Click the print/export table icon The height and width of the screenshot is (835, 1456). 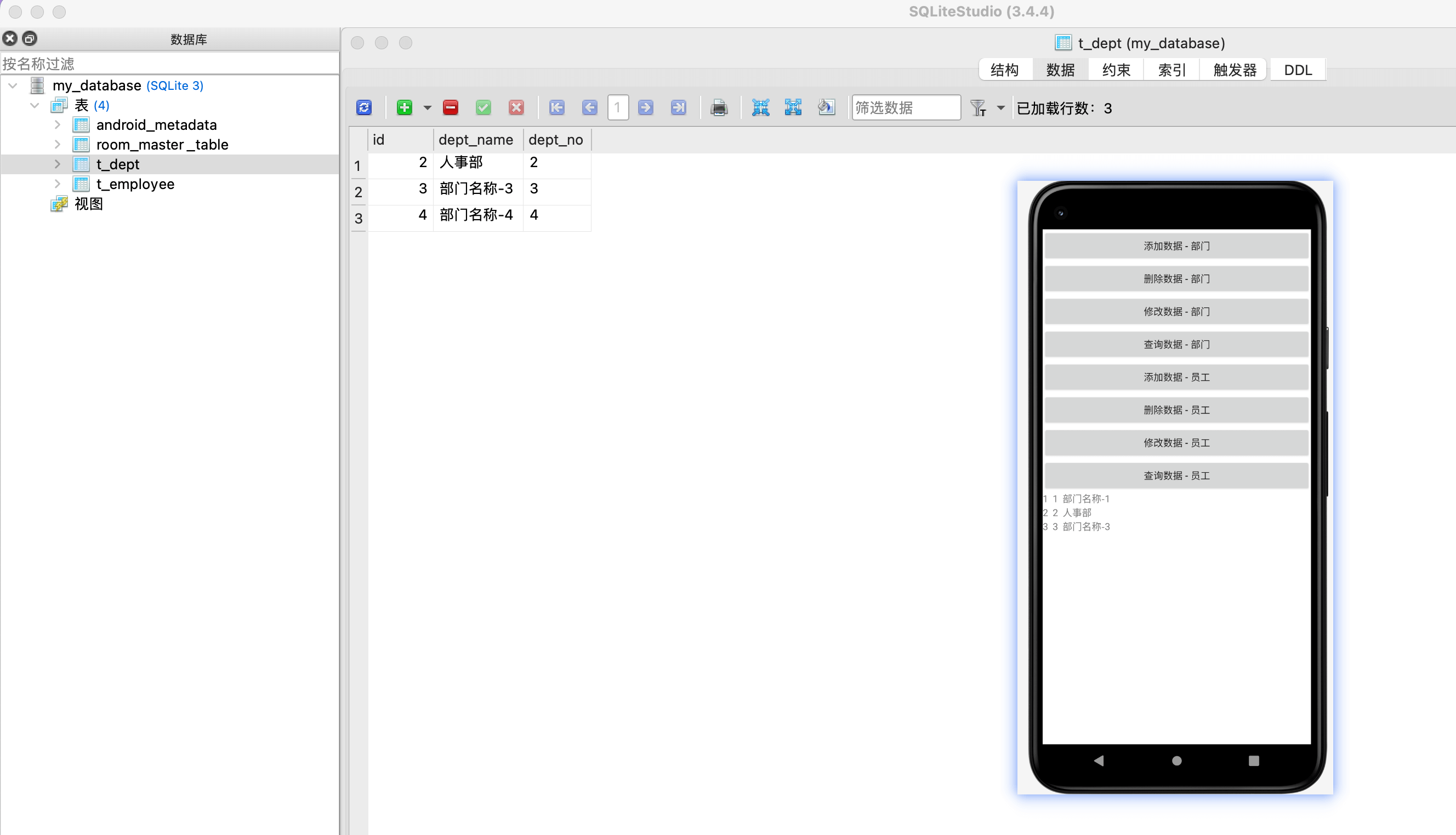[719, 107]
